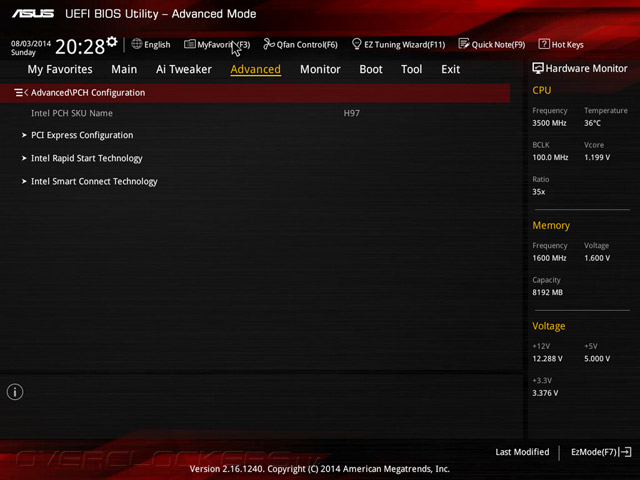This screenshot has width=640, height=480.
Task: Launch Qfan Control(F6)
Action: (307, 44)
